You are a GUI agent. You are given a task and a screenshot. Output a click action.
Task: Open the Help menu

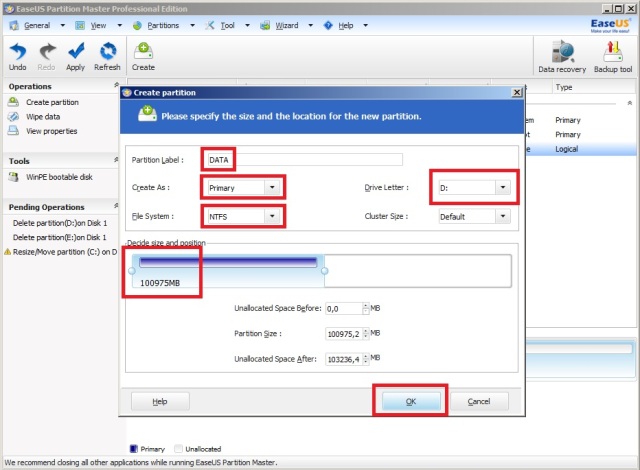click(346, 25)
